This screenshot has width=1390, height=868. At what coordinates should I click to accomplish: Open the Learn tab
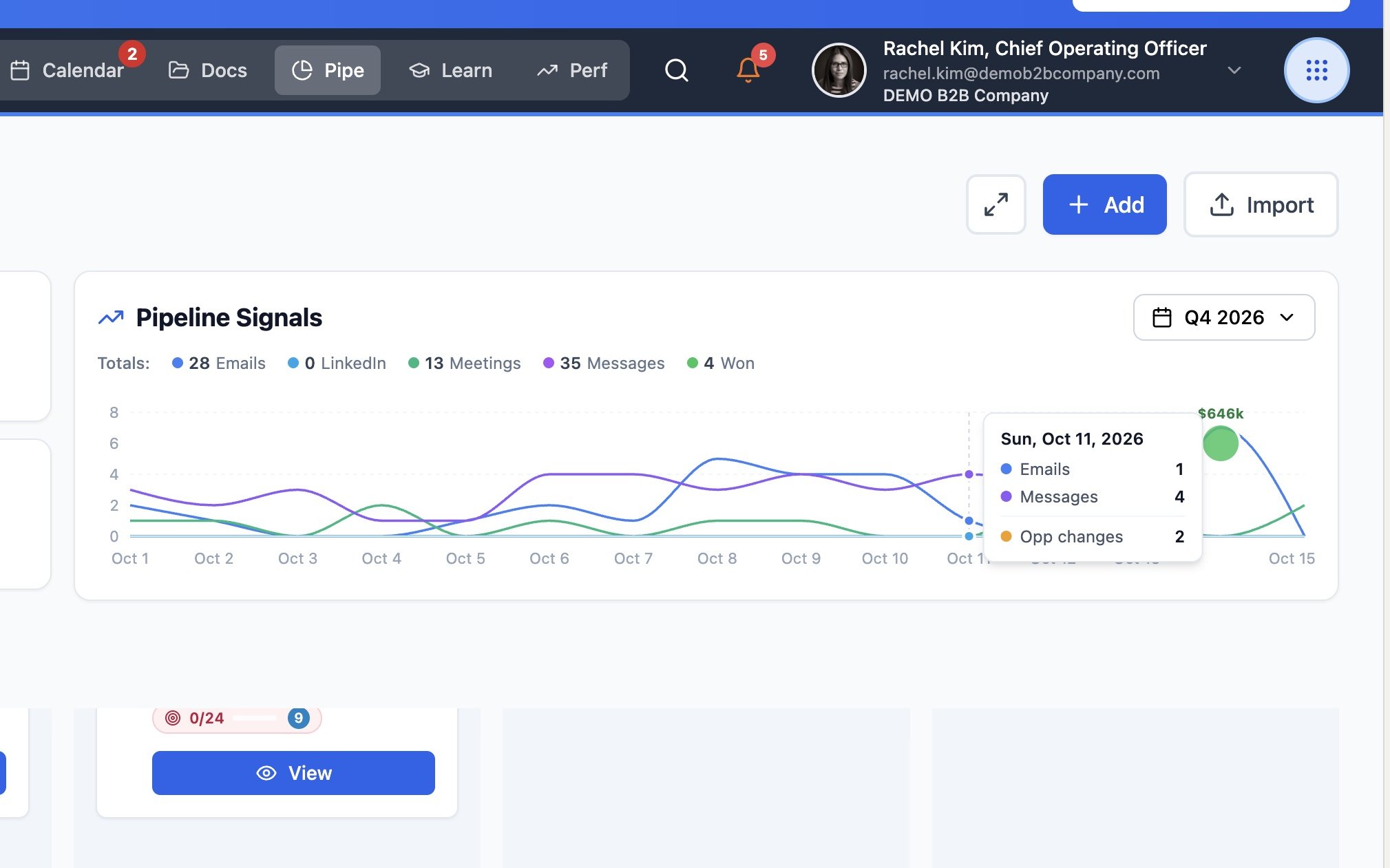(x=450, y=70)
